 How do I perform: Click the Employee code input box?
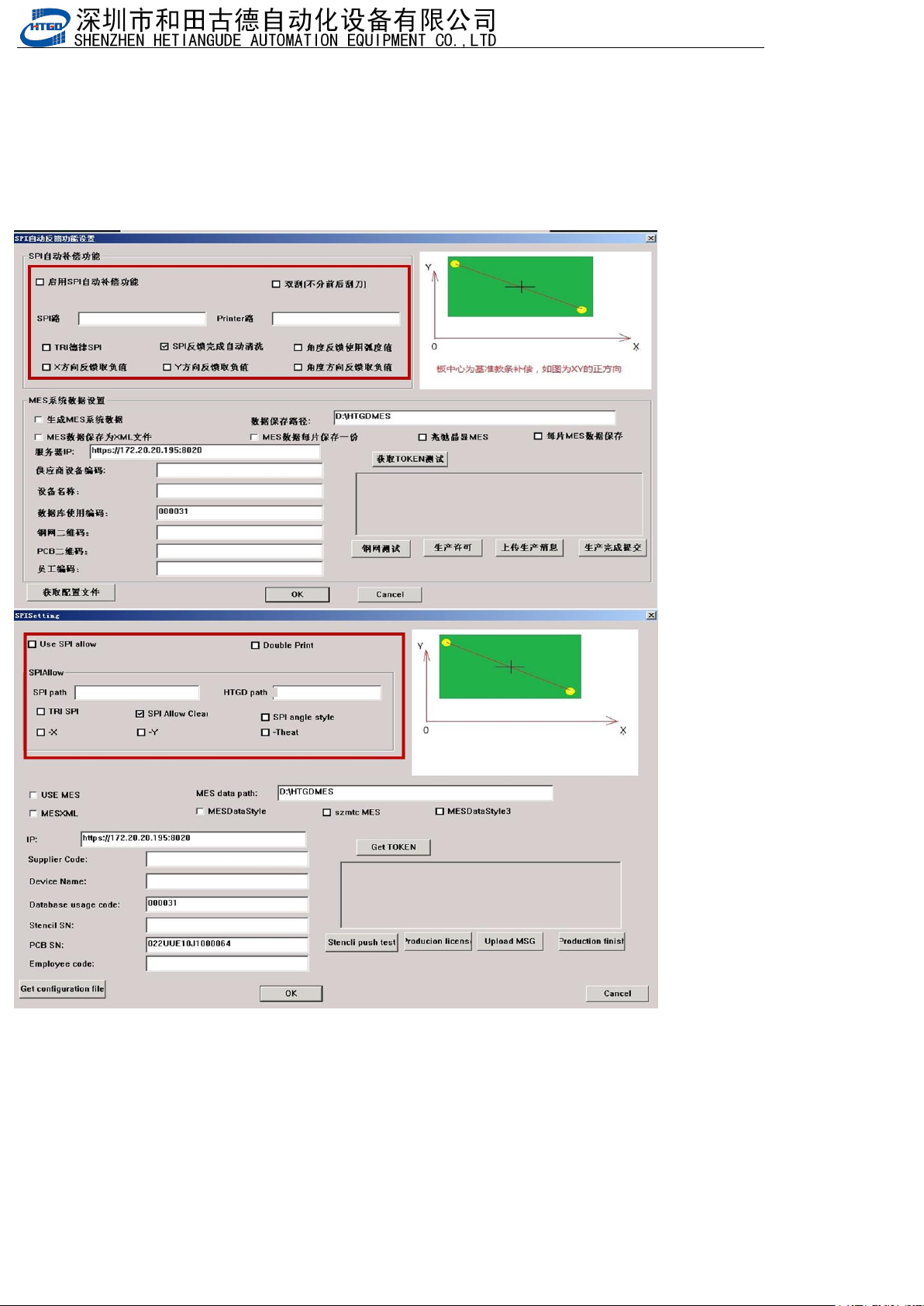pyautogui.click(x=228, y=963)
